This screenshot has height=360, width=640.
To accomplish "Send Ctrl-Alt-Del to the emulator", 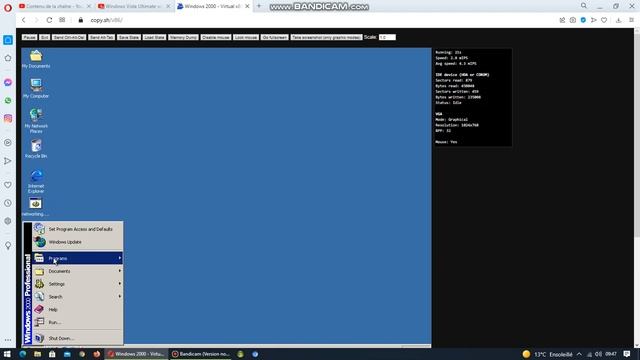I will click(x=69, y=37).
